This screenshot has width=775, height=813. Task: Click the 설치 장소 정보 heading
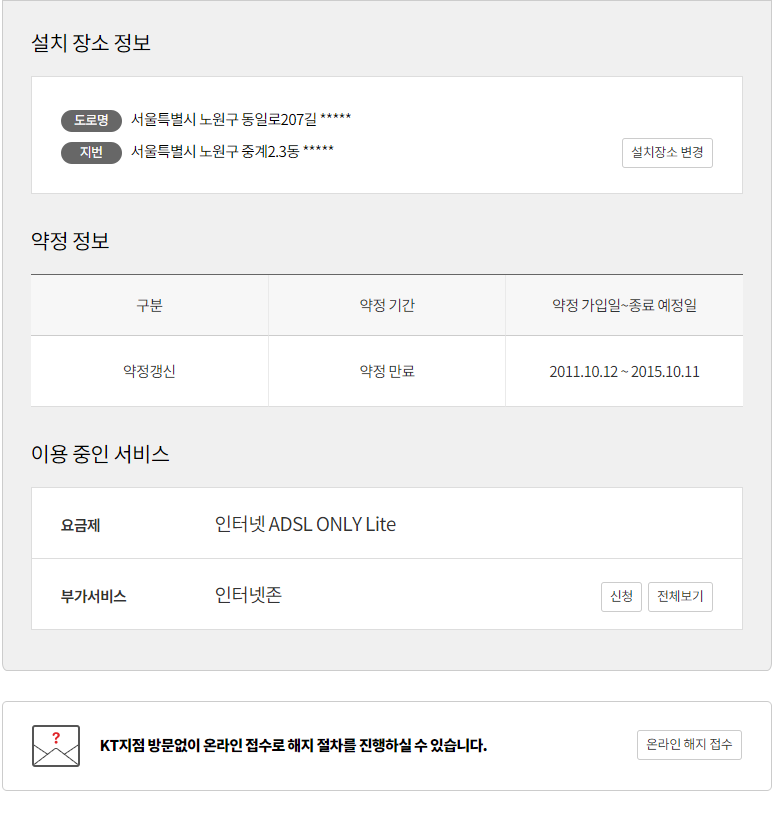91,43
